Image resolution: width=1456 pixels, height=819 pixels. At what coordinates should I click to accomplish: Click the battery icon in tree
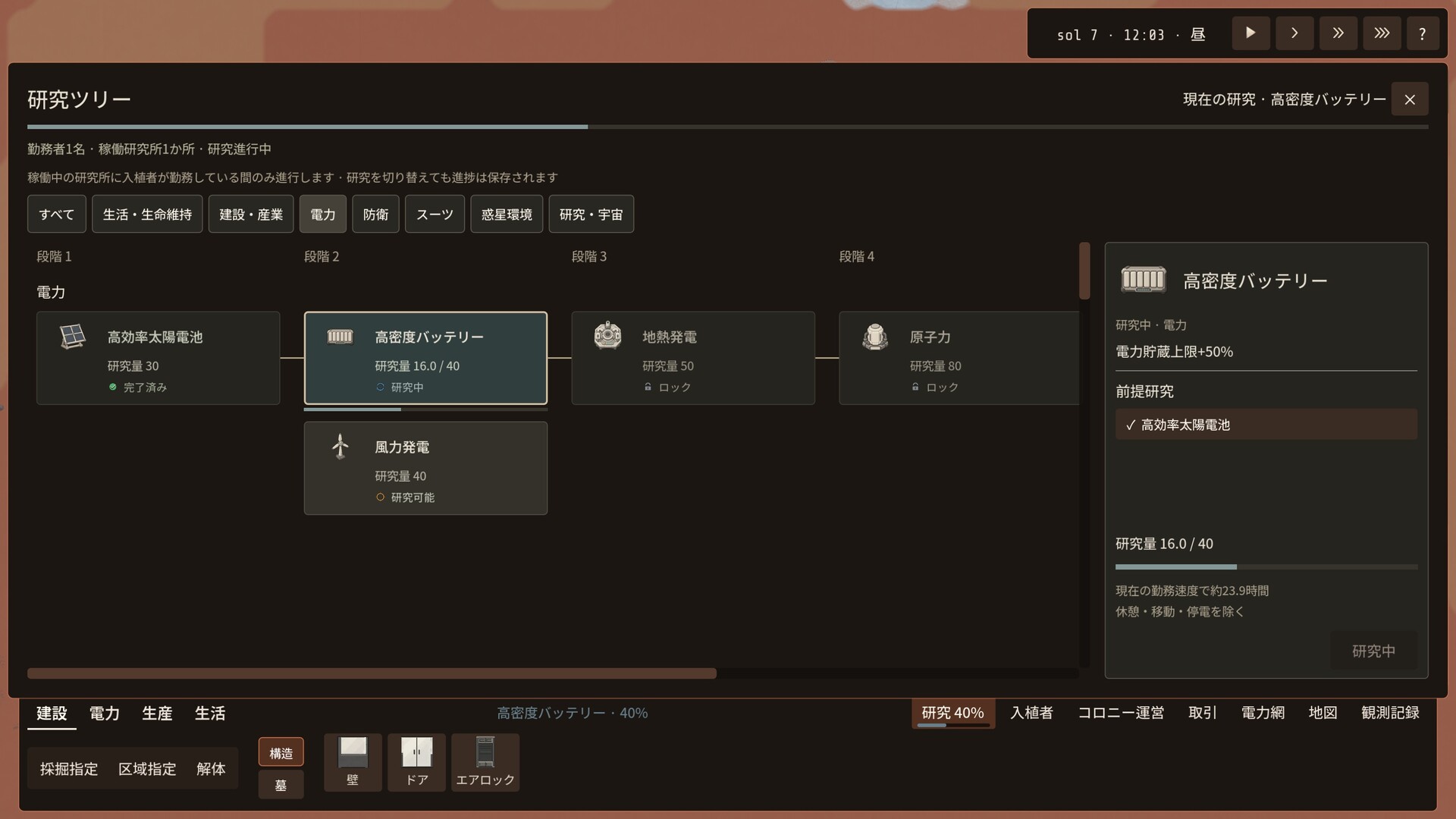340,337
